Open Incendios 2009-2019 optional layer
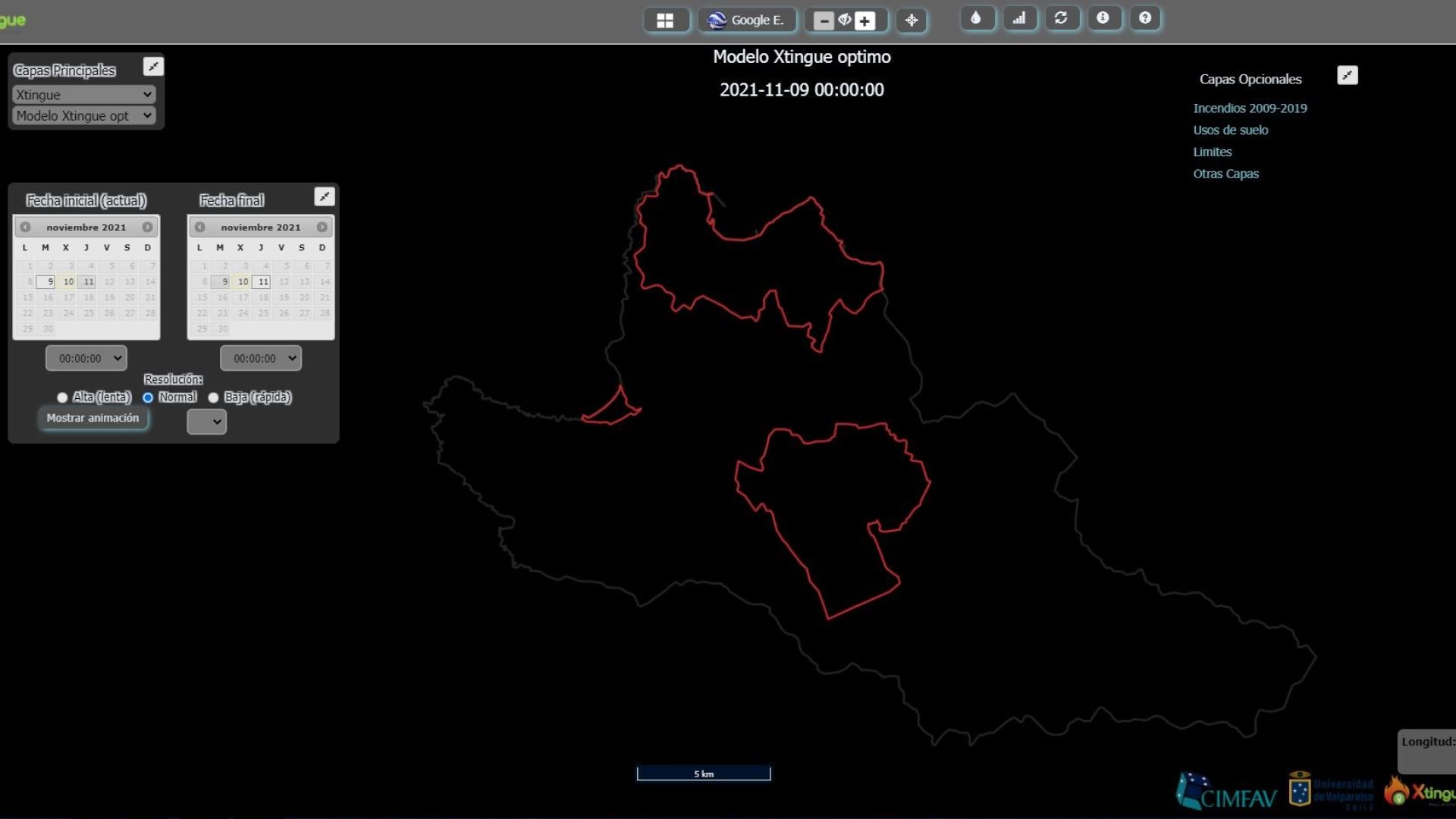The image size is (1456, 819). (x=1250, y=108)
